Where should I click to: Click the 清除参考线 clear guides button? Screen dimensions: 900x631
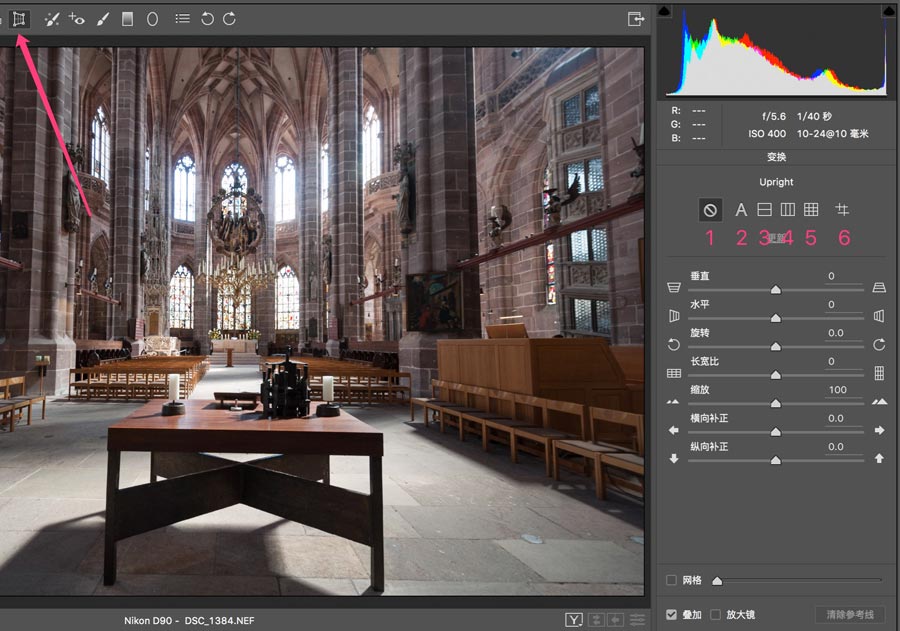click(x=850, y=614)
